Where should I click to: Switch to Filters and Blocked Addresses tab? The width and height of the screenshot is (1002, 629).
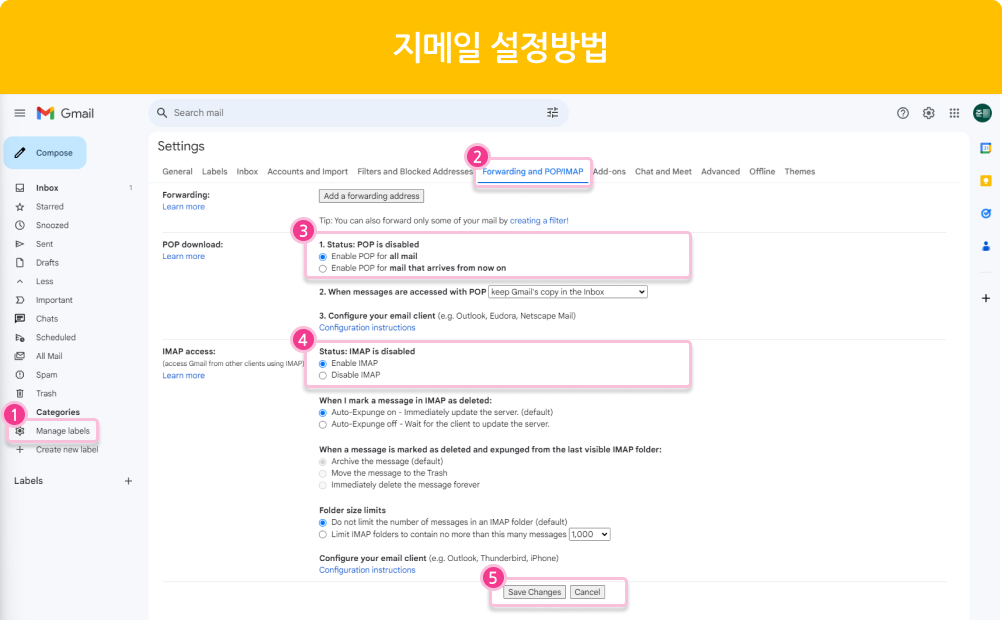tap(415, 171)
